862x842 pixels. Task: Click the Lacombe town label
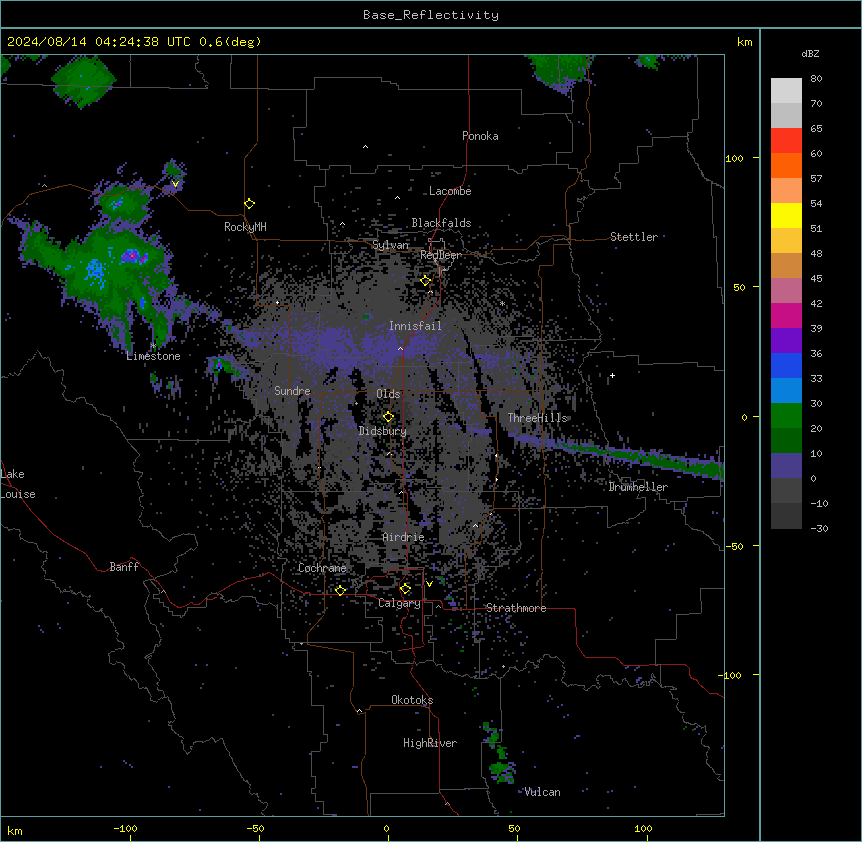pyautogui.click(x=450, y=191)
